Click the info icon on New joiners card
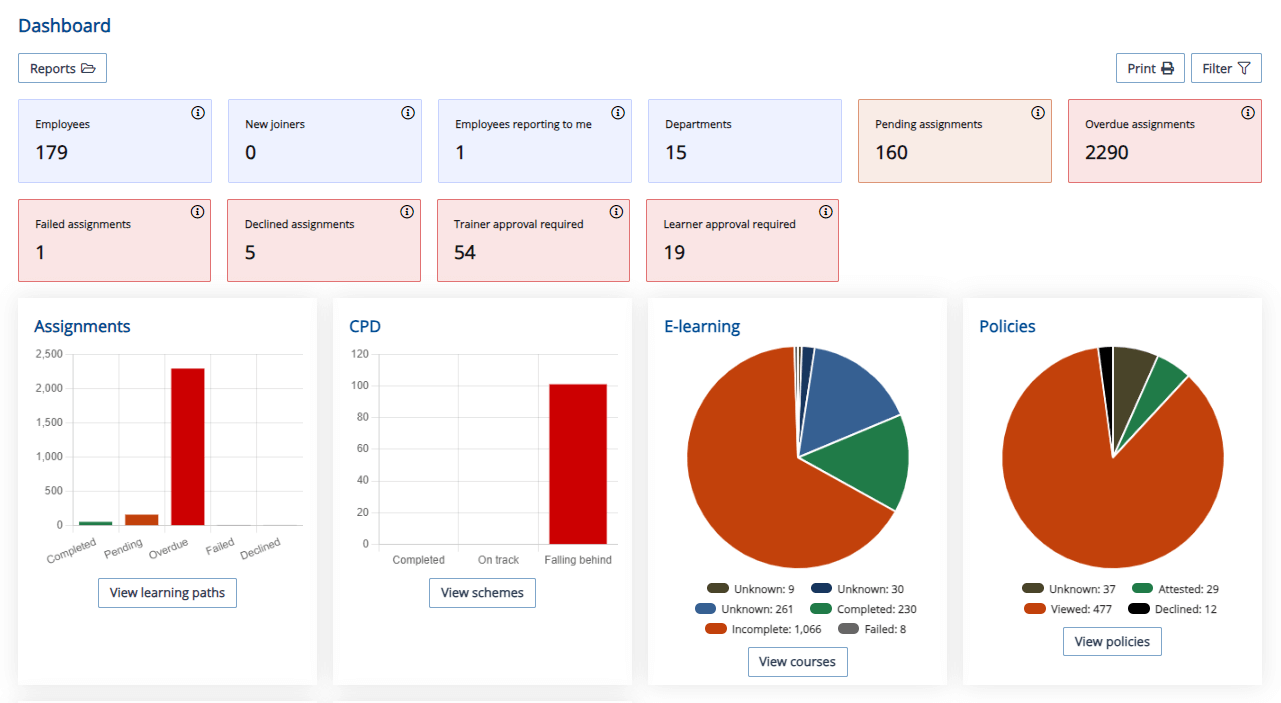Screen dimensions: 1281x703 (407, 113)
